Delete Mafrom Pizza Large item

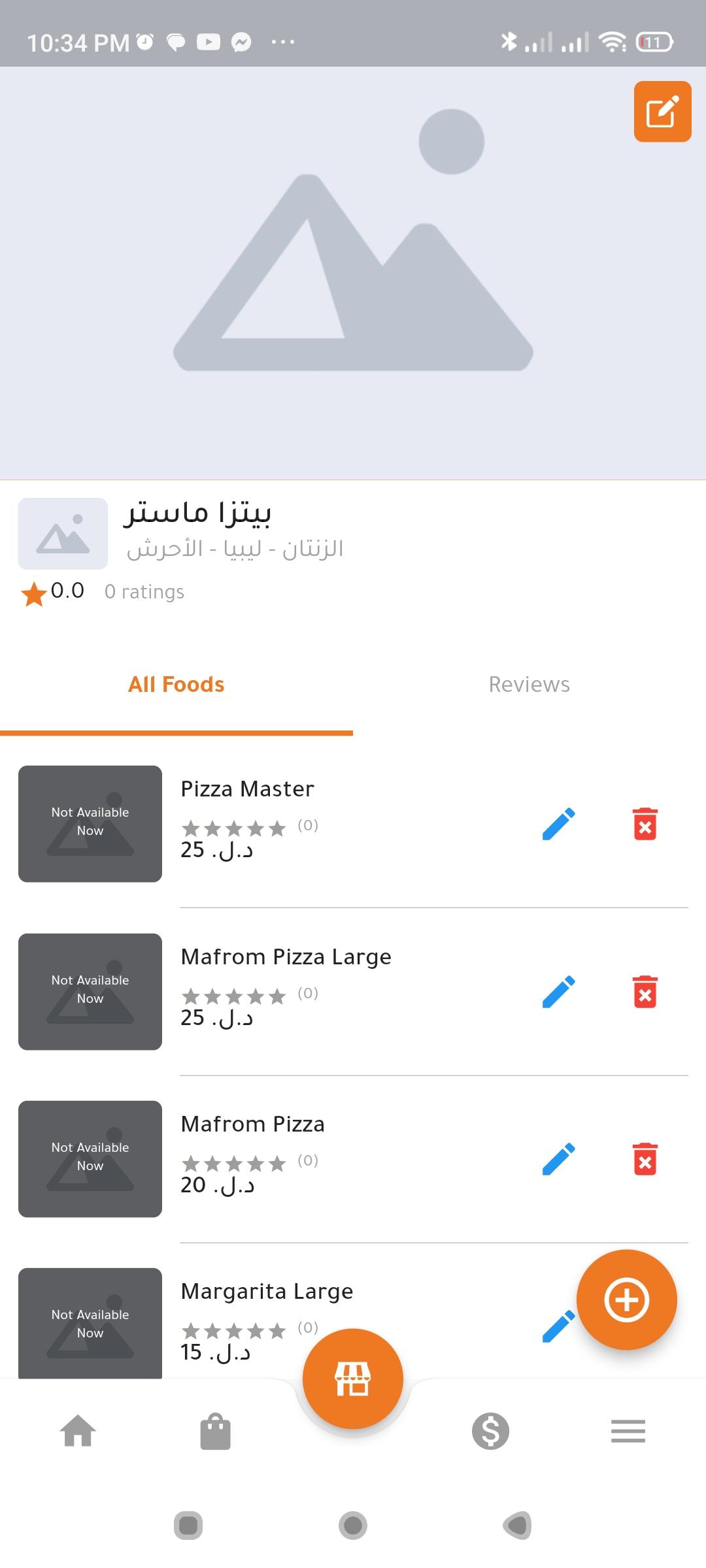pos(645,992)
